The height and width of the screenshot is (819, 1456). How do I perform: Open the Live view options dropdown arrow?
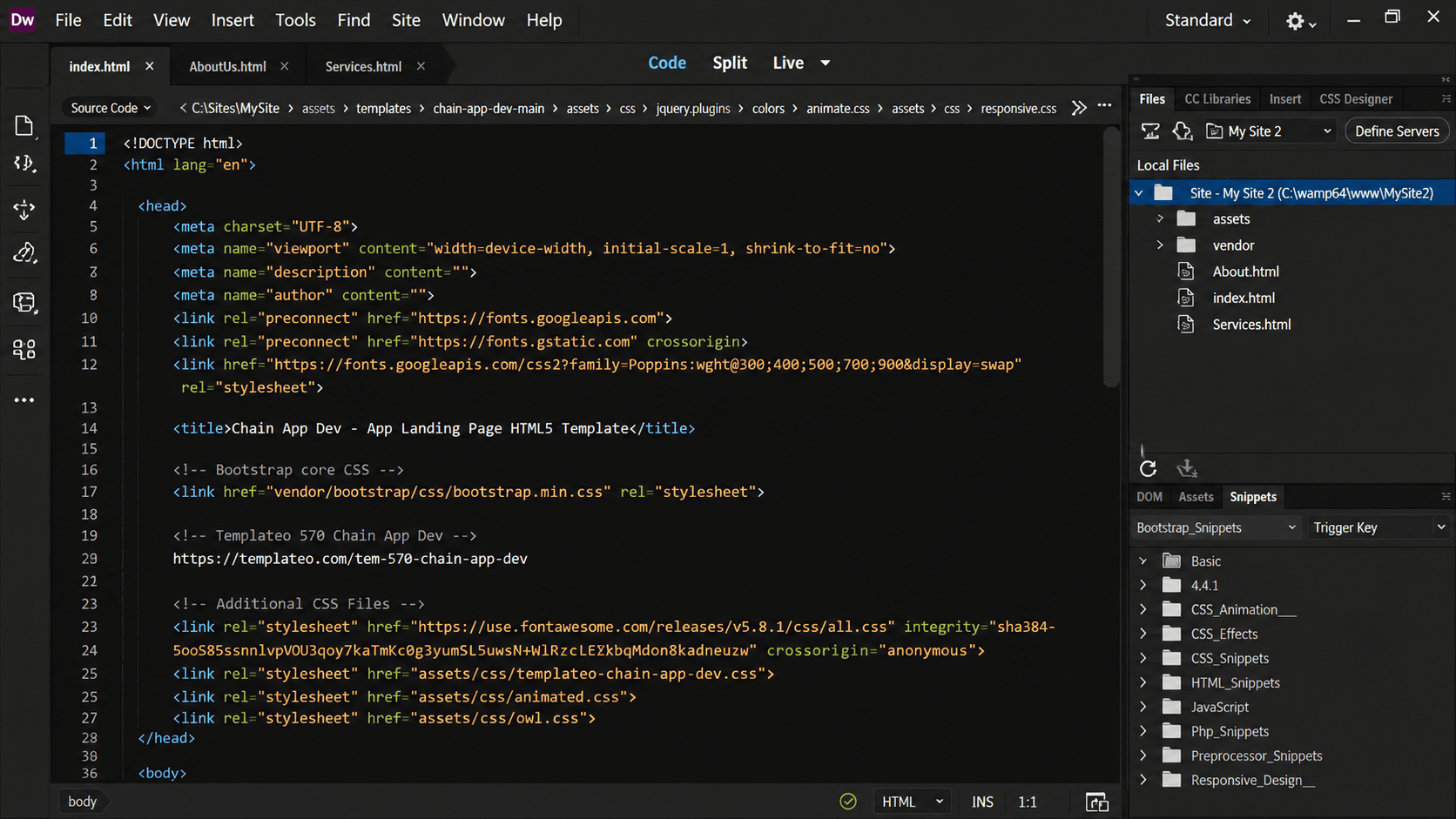(826, 63)
